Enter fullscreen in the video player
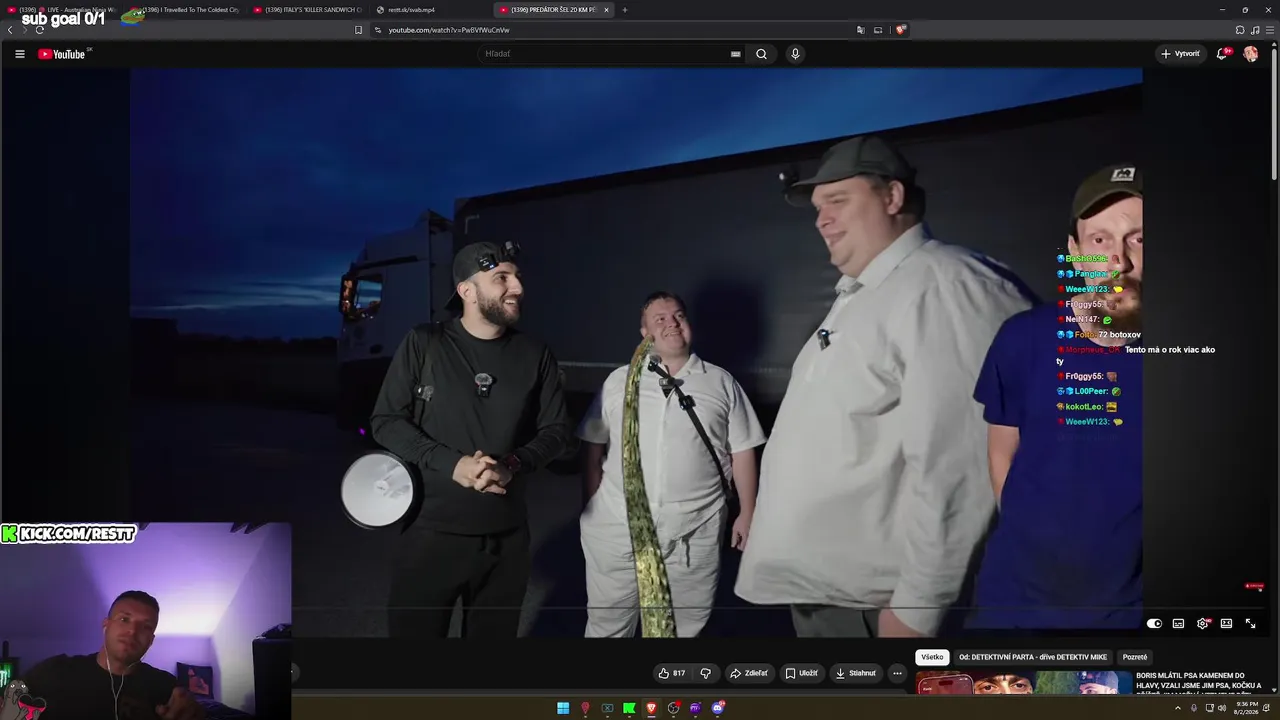1280x720 pixels. (x=1250, y=623)
